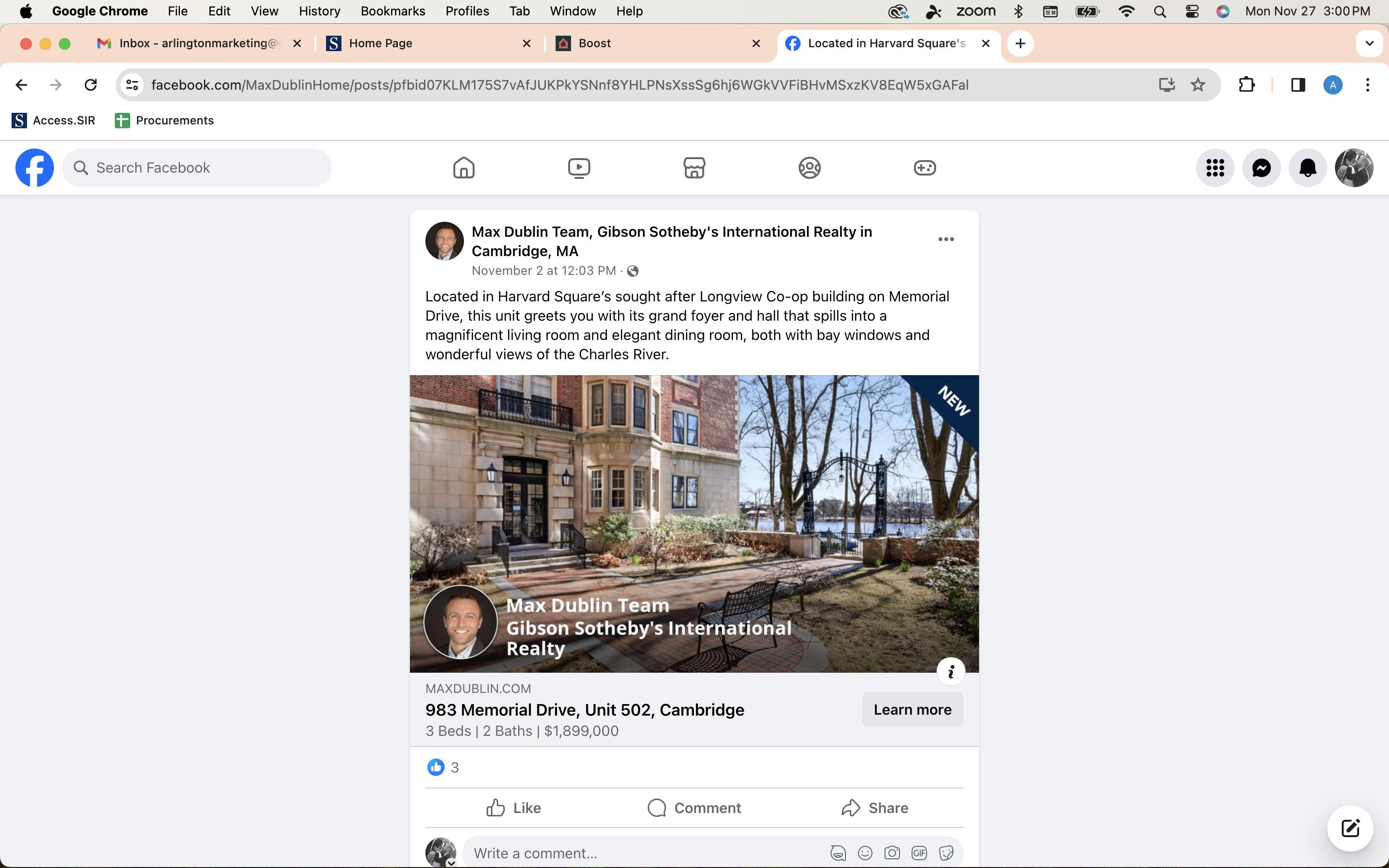Click the Learn more button
The width and height of the screenshot is (1389, 868).
tap(912, 709)
